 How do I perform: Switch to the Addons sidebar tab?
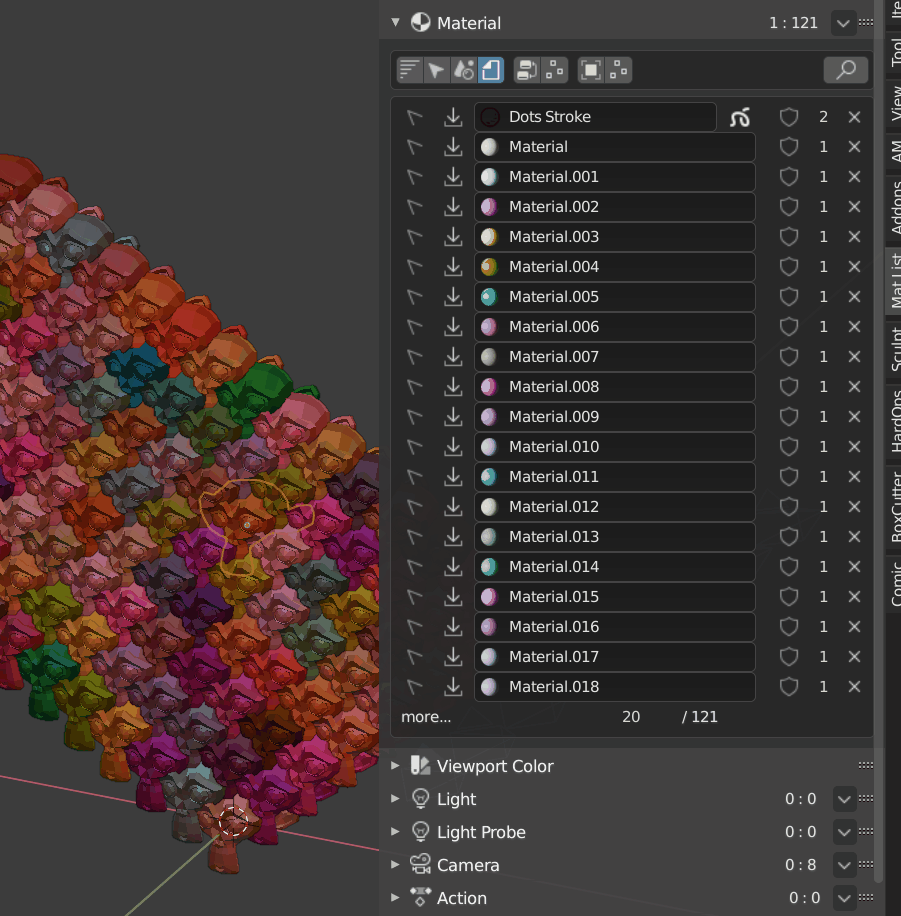[895, 208]
